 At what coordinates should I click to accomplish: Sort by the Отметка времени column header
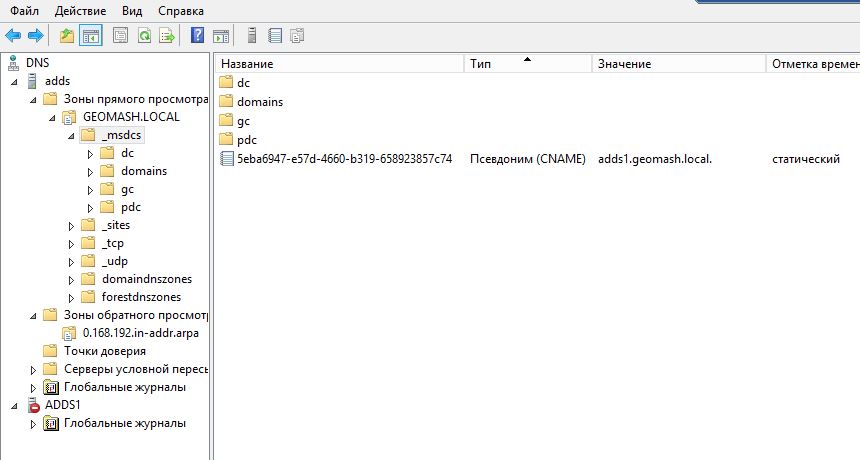tap(813, 64)
